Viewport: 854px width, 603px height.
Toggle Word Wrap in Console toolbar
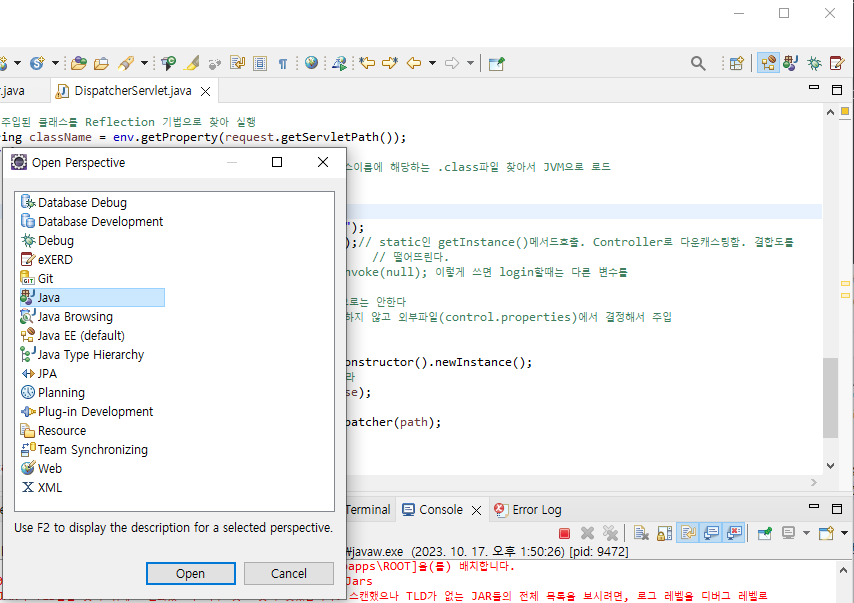(688, 533)
